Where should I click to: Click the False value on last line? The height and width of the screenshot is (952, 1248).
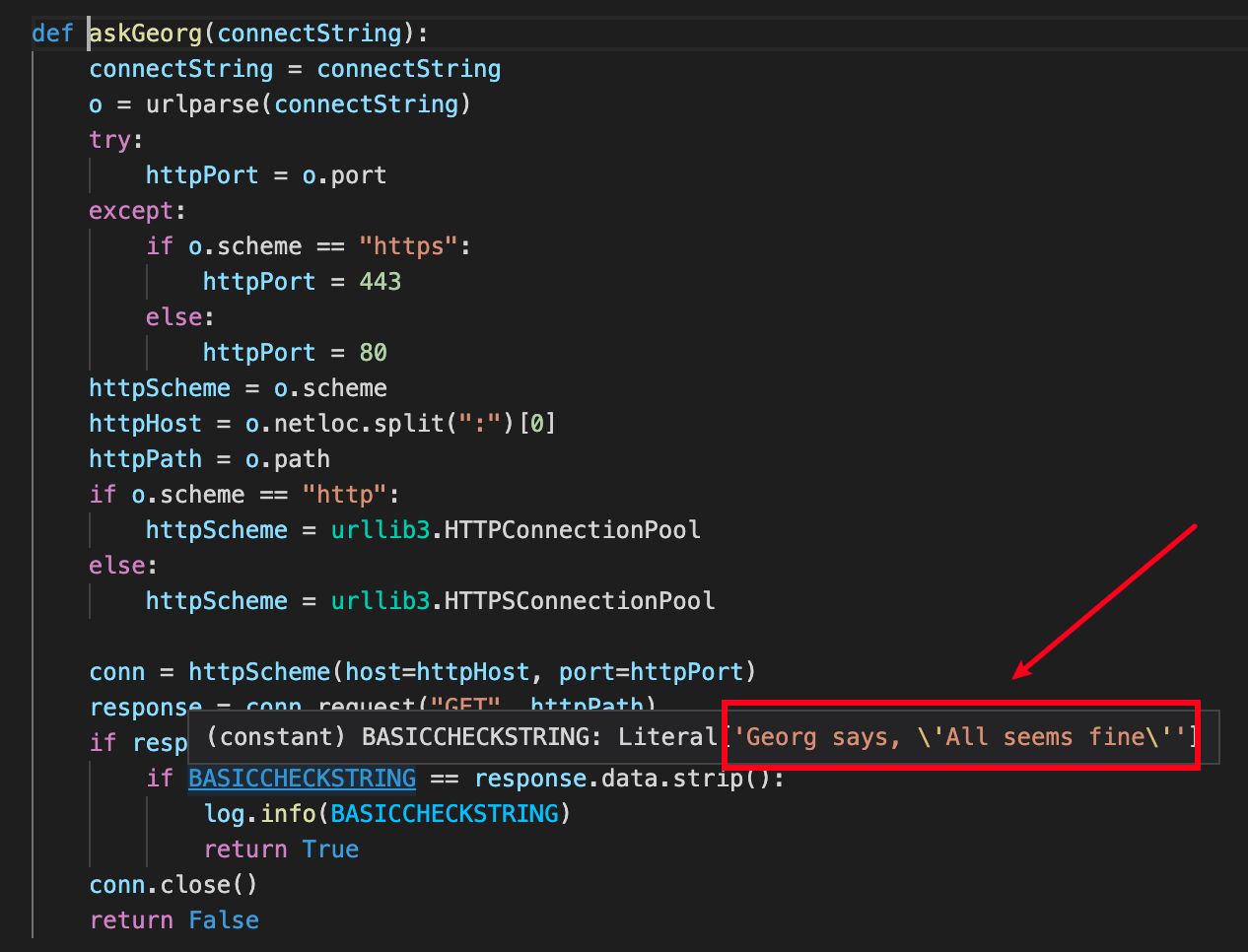point(224,920)
